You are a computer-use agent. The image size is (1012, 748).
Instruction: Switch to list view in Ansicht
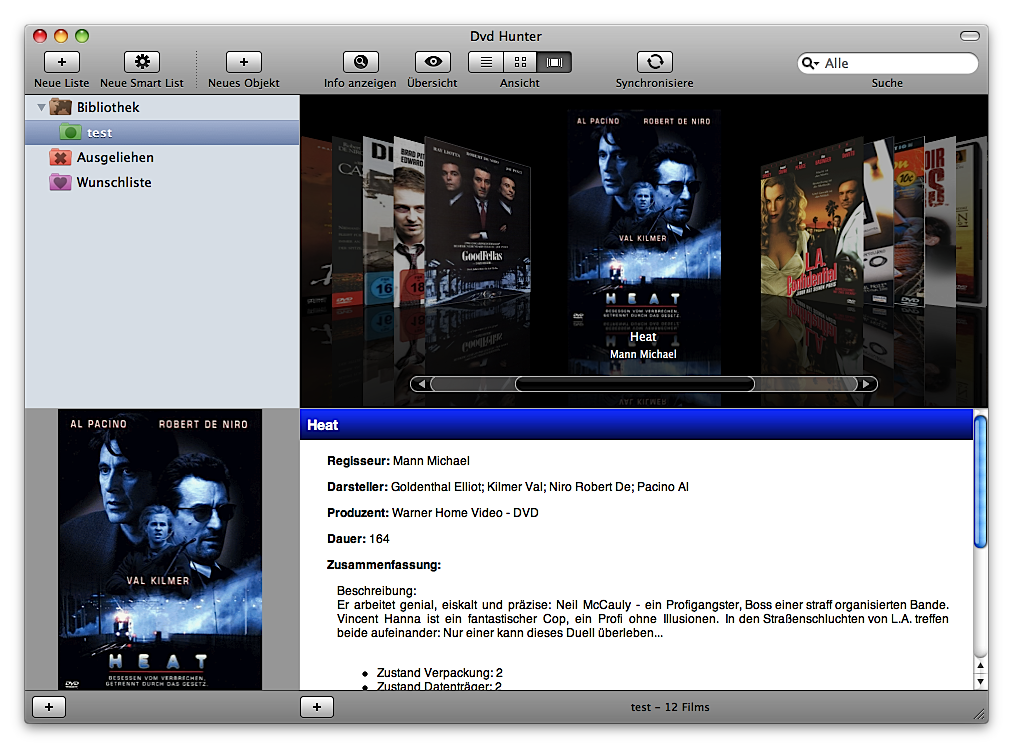[x=486, y=62]
